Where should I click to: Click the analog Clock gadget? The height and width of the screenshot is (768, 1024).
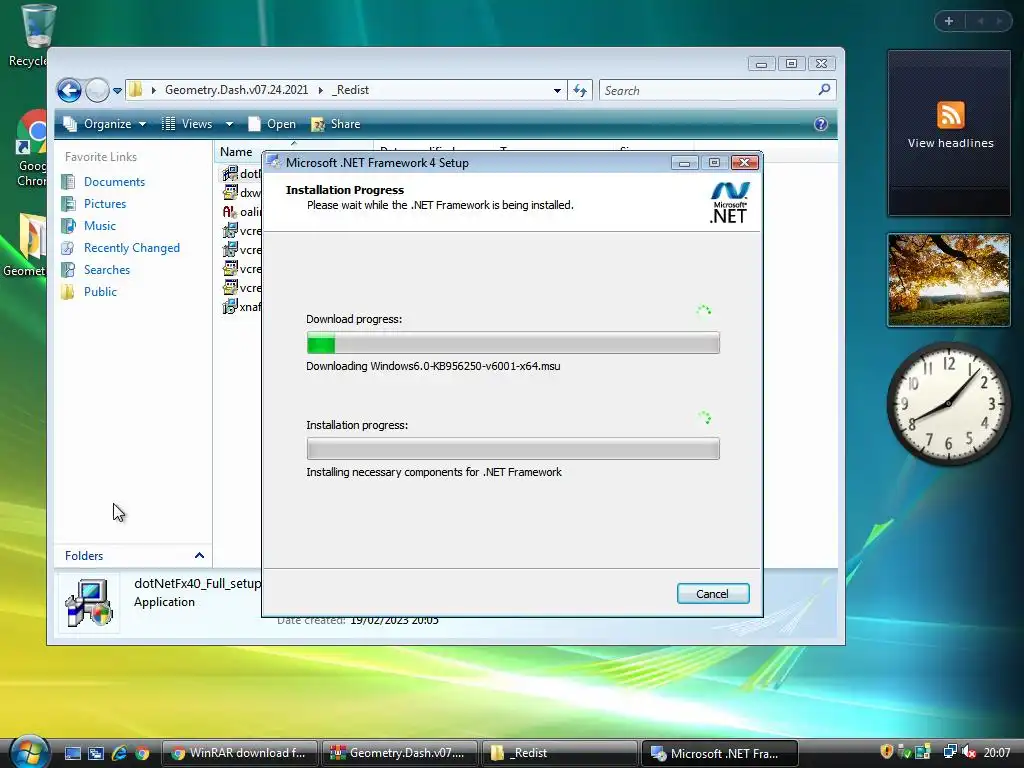coord(949,403)
